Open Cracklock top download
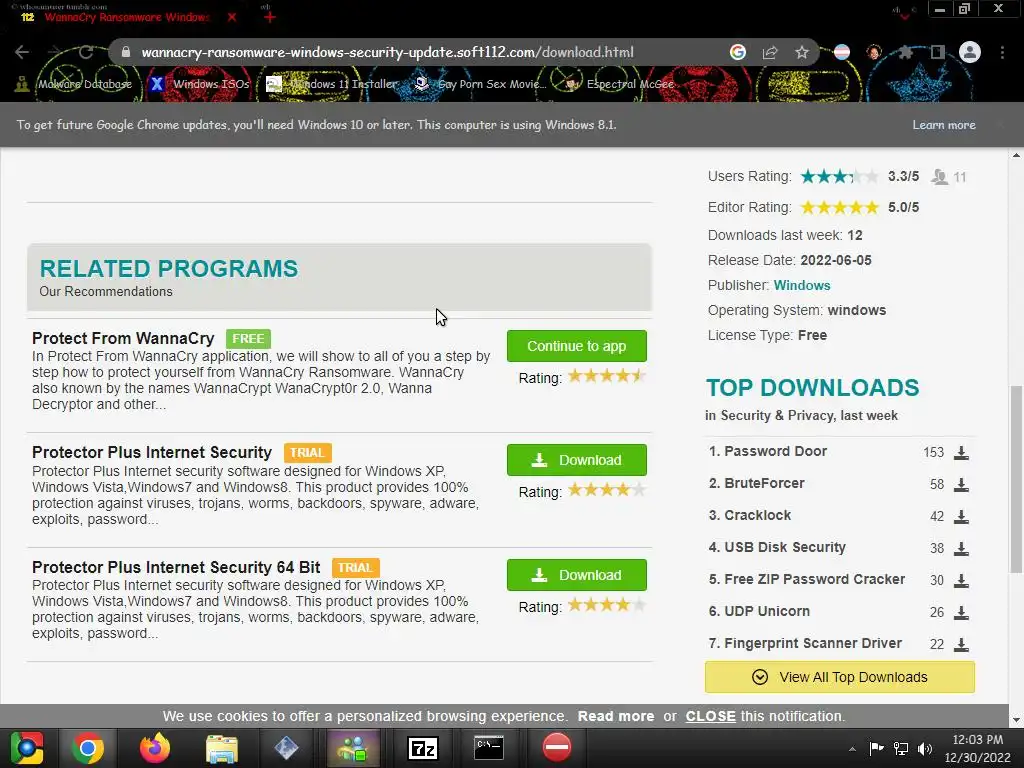 pyautogui.click(x=758, y=515)
